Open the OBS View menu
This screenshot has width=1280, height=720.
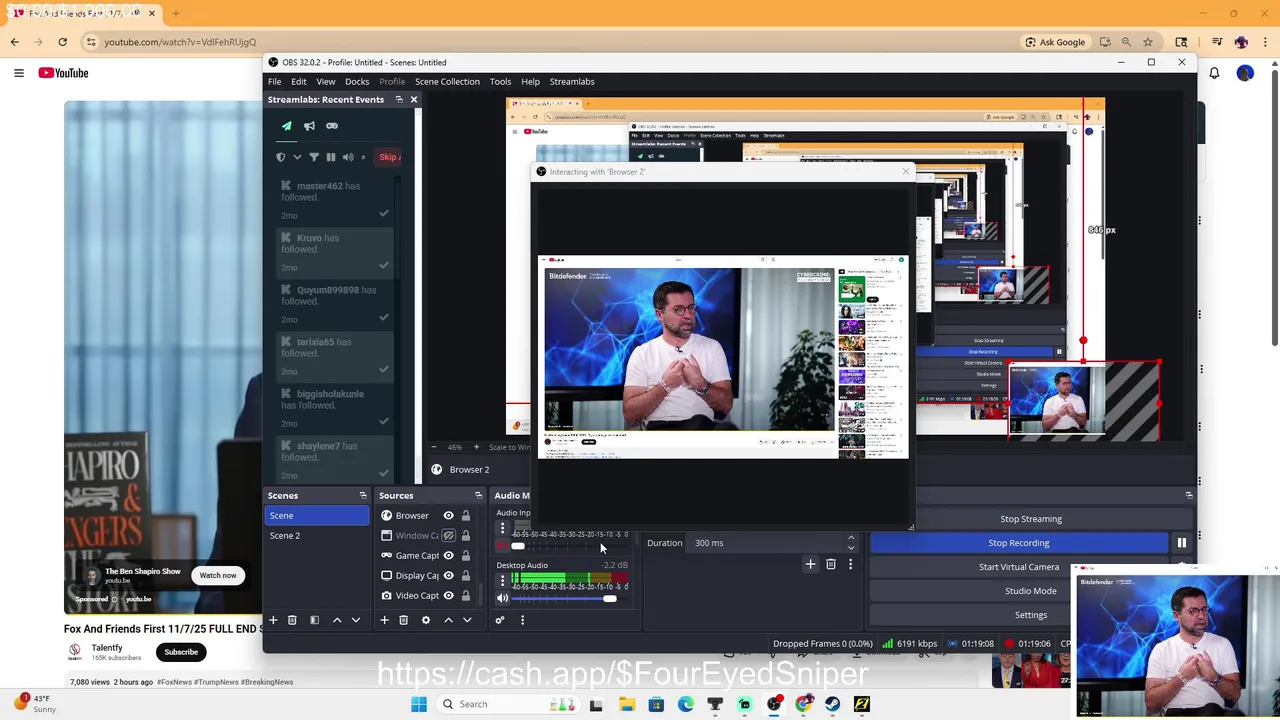click(x=326, y=82)
